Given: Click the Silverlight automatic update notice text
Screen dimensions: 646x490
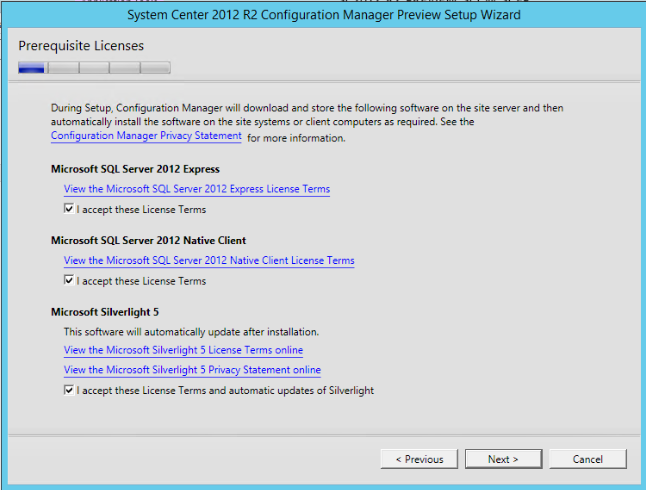Looking at the screenshot, I should pyautogui.click(x=191, y=331).
